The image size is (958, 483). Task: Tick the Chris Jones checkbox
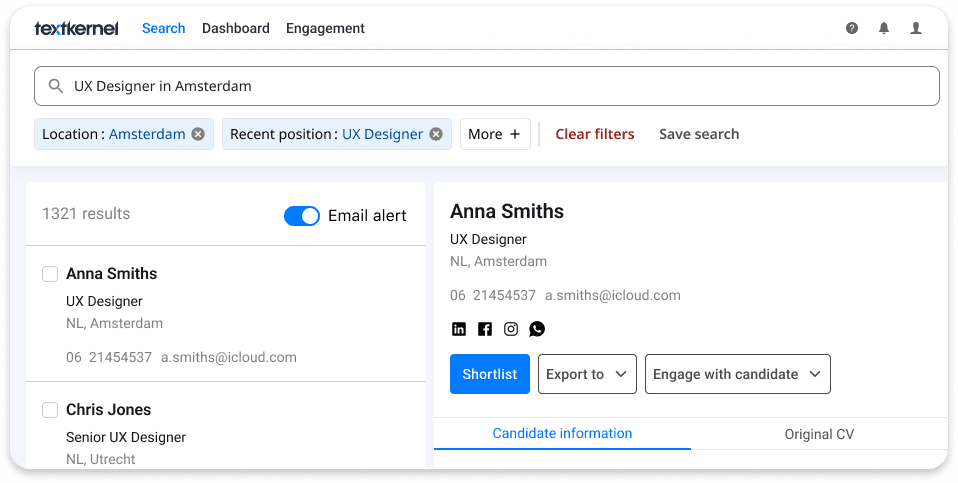tap(50, 410)
